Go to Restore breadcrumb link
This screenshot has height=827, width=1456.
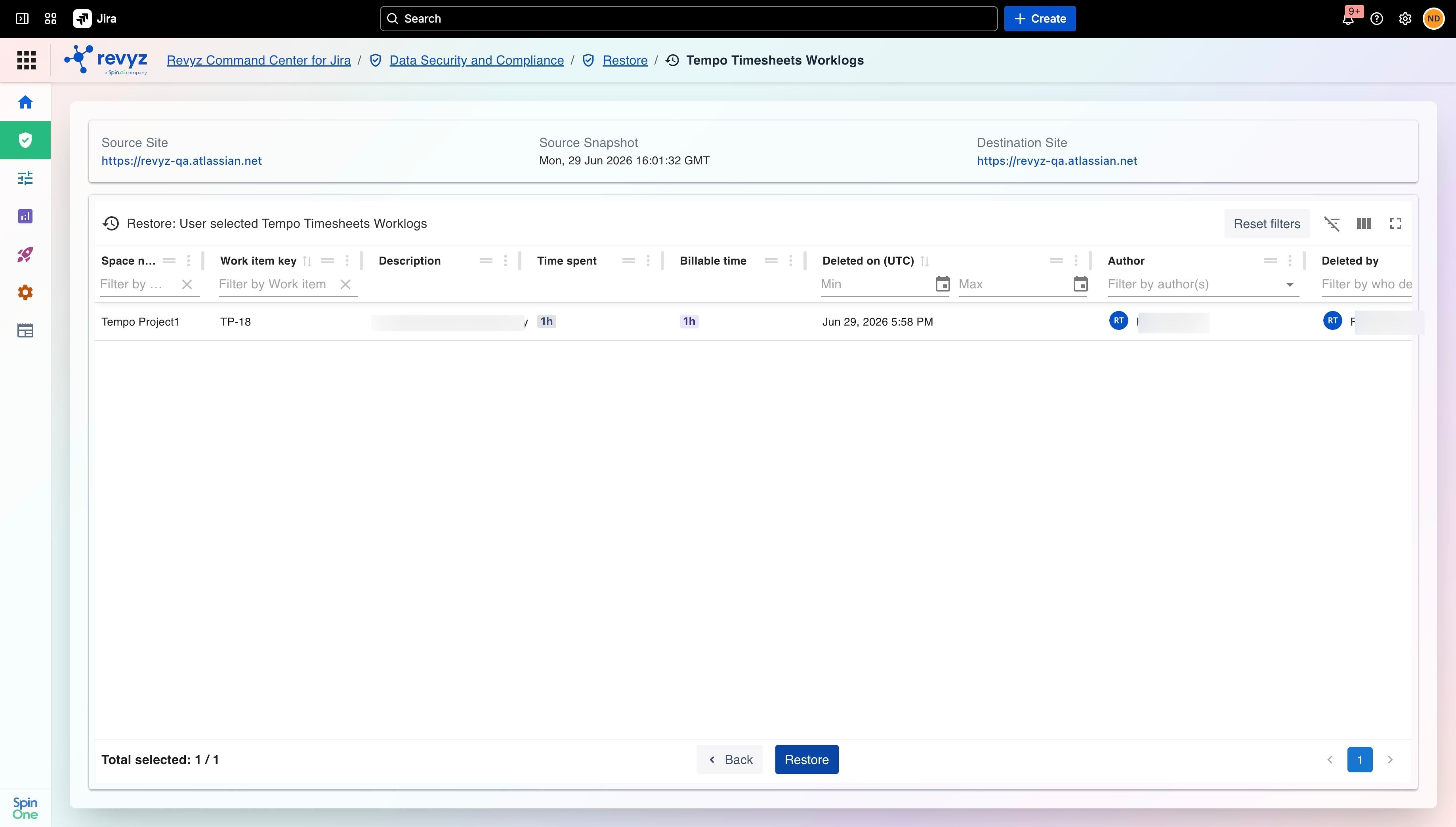point(625,60)
